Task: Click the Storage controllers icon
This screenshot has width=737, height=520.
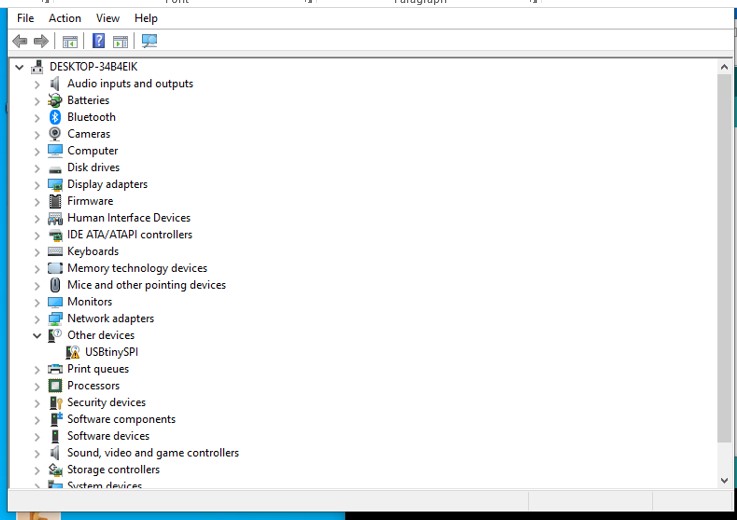Action: tap(55, 470)
